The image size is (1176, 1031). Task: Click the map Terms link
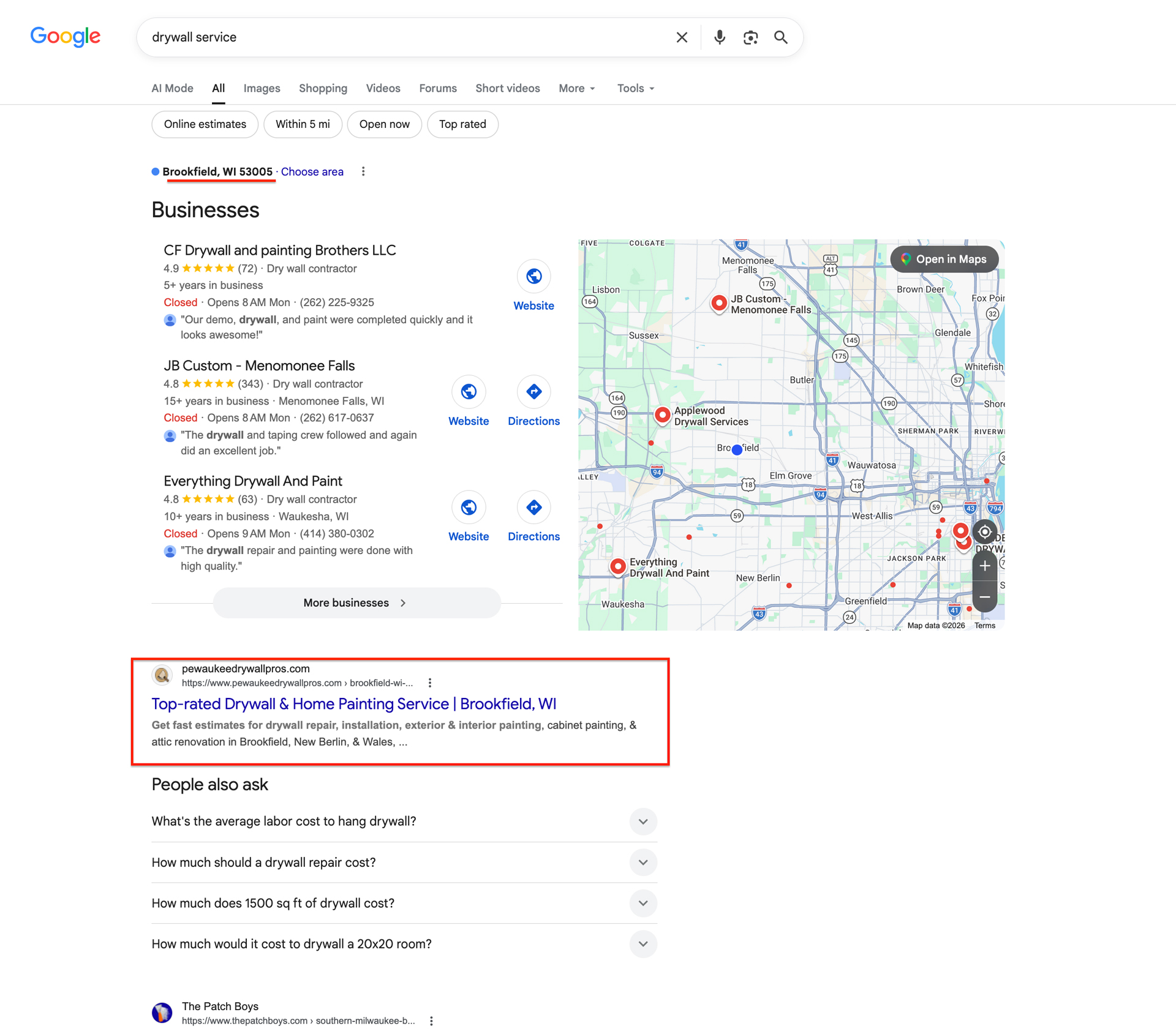985,626
